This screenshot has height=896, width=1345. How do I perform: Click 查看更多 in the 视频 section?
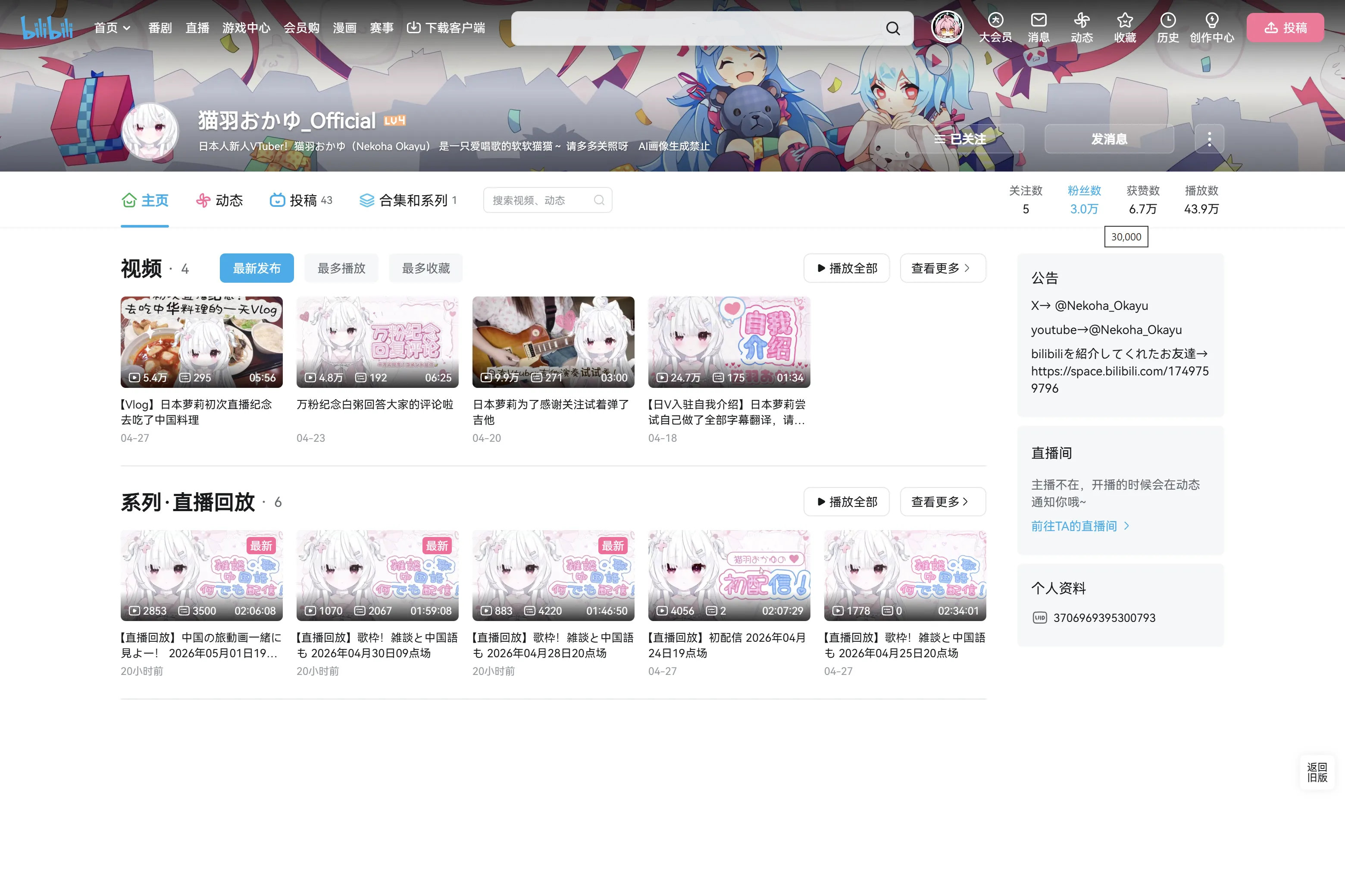(x=943, y=268)
